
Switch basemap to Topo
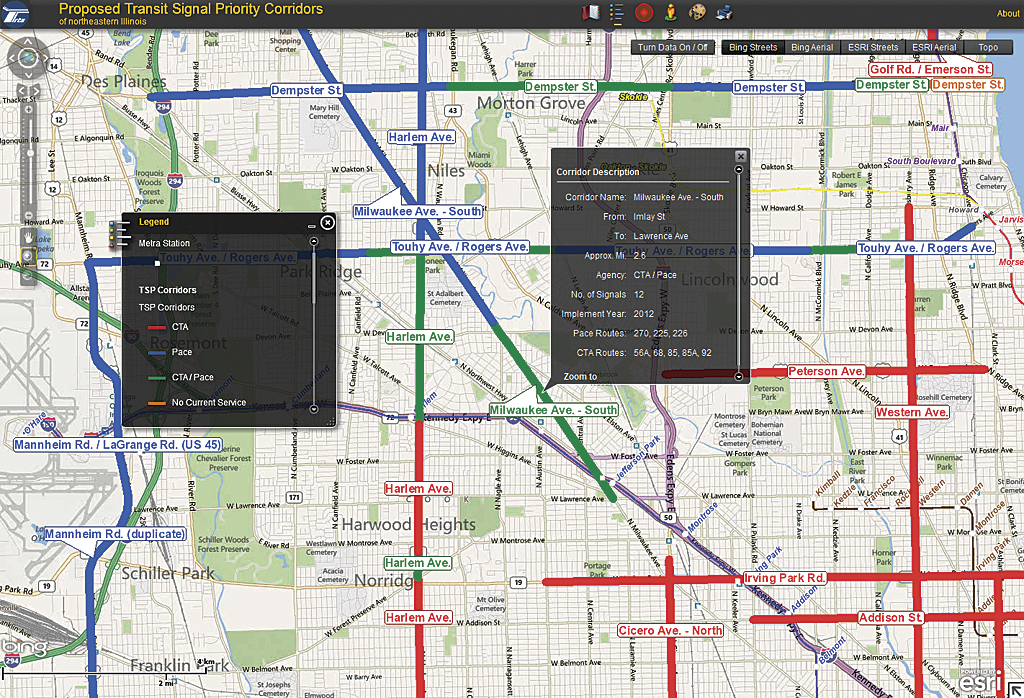987,47
